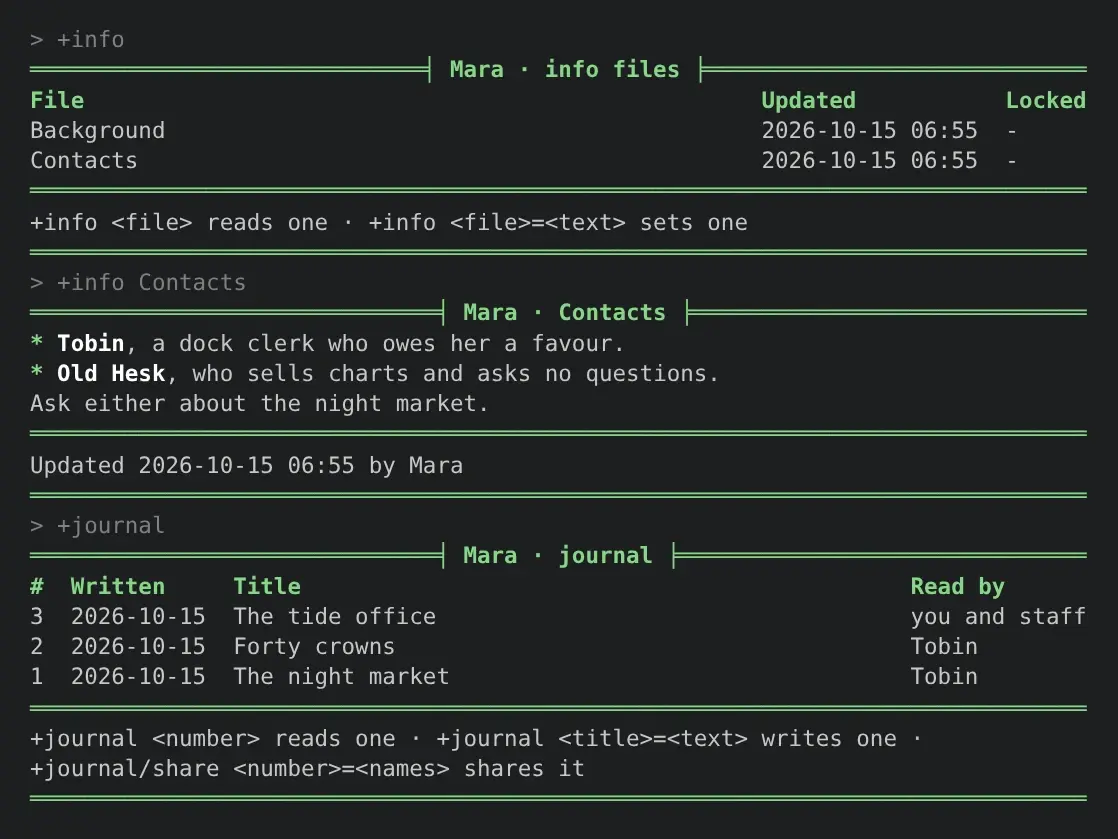Click the 'Contacts' file row name
Screen dimensions: 1118x839
tap(83, 160)
